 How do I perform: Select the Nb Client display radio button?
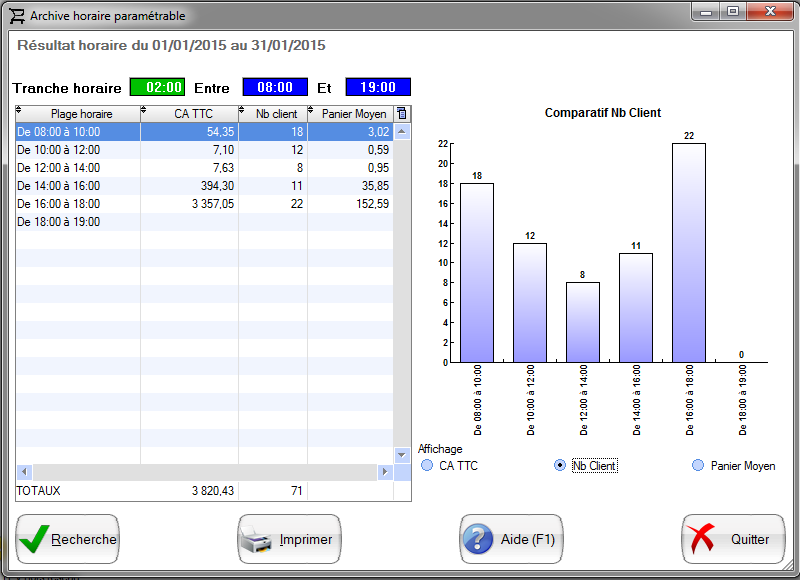coord(560,466)
